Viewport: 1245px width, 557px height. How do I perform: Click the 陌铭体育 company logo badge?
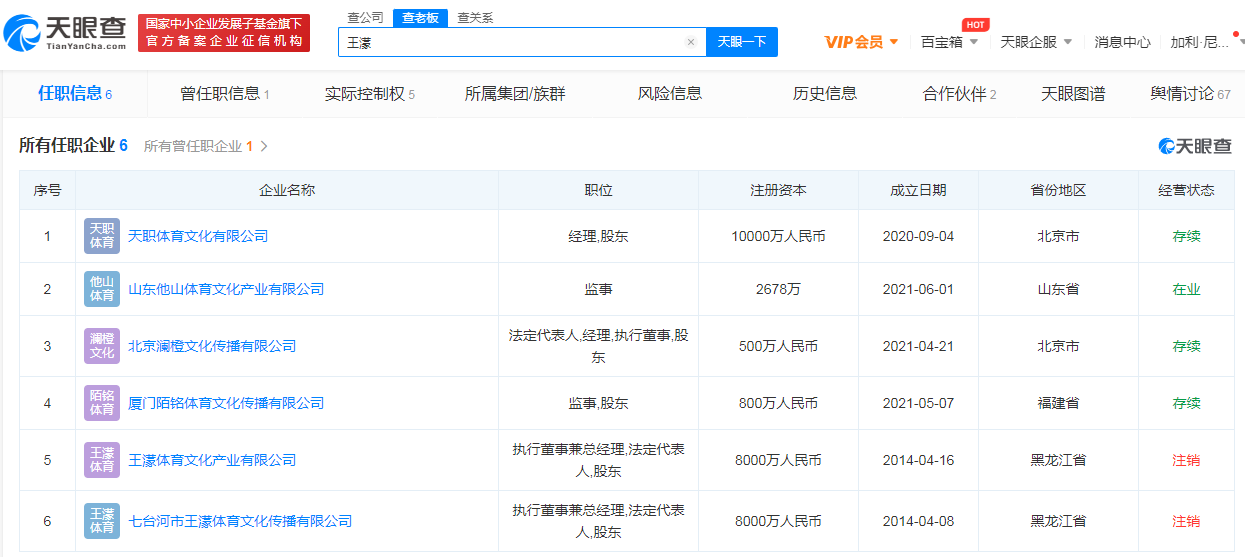[102, 403]
